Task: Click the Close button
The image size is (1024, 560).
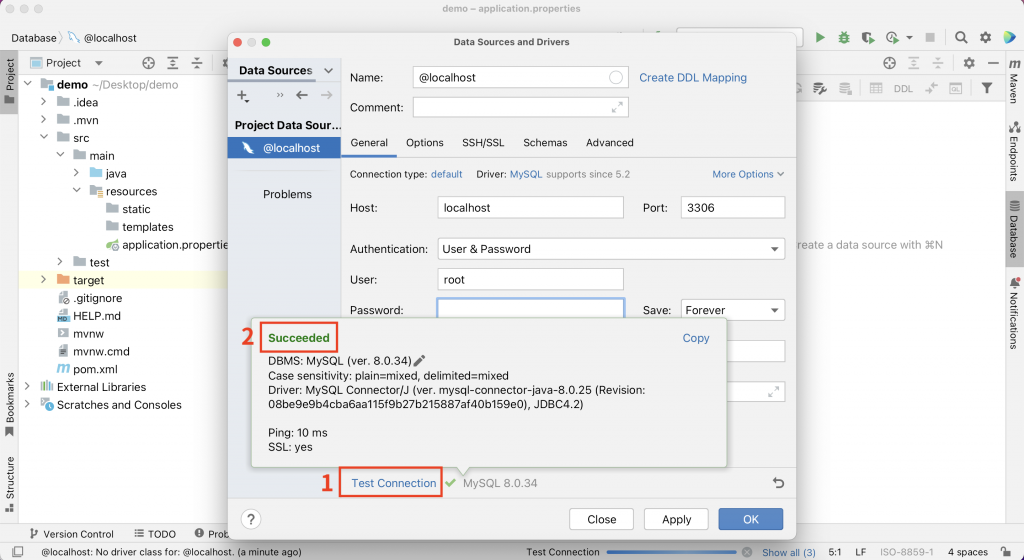Action: tap(601, 520)
